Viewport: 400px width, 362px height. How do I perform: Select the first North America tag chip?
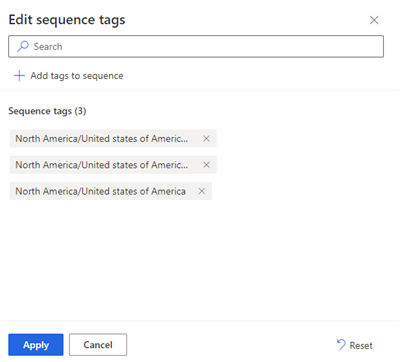[x=113, y=138]
